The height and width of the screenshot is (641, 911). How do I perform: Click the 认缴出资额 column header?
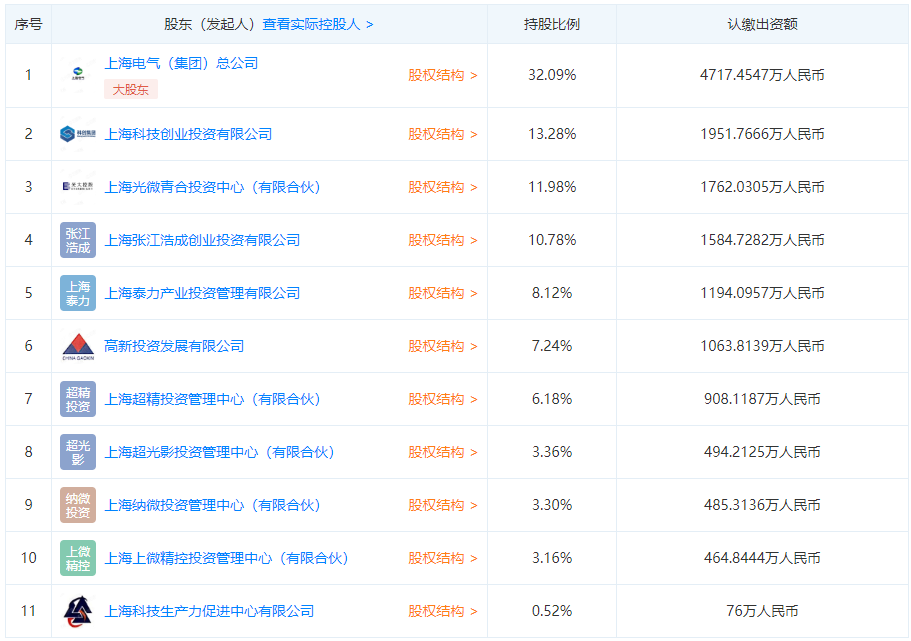coord(762,24)
